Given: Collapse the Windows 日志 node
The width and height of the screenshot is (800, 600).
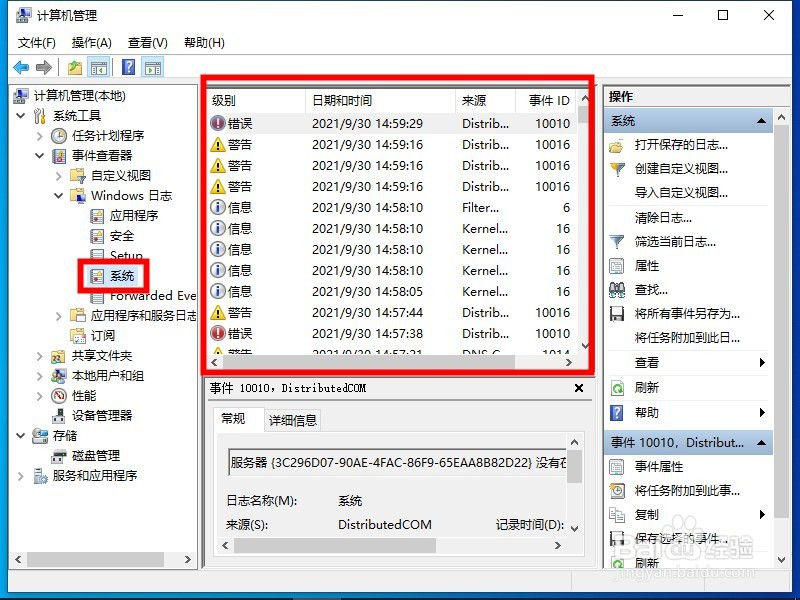Looking at the screenshot, I should [x=57, y=195].
